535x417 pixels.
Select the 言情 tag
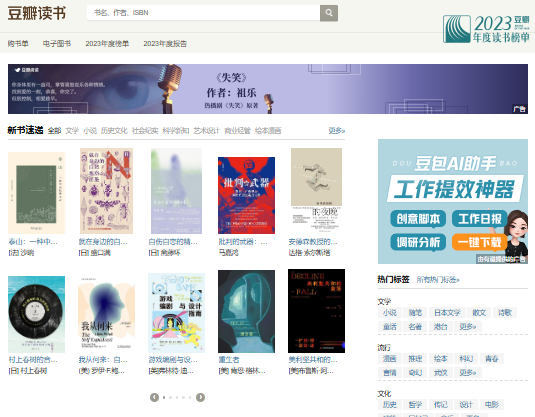[390, 373]
